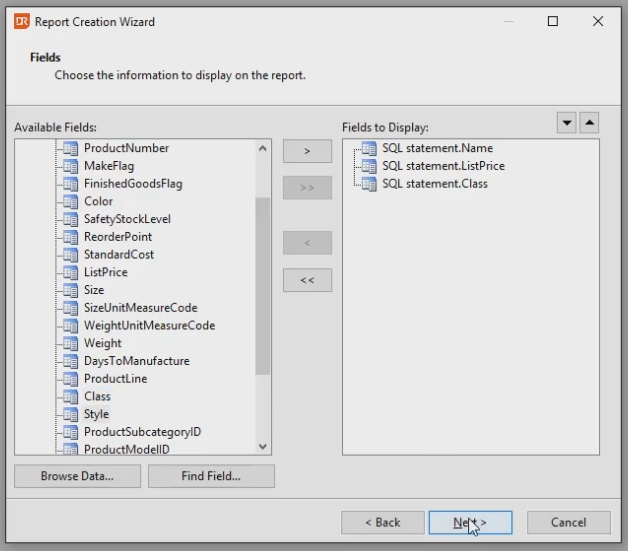Click the icon beside SQL statement.Class
The height and width of the screenshot is (551, 628).
point(369,184)
